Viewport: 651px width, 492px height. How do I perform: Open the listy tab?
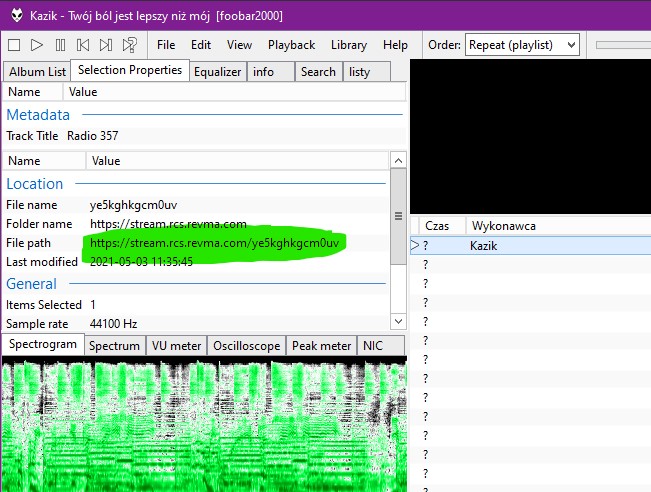[x=367, y=72]
